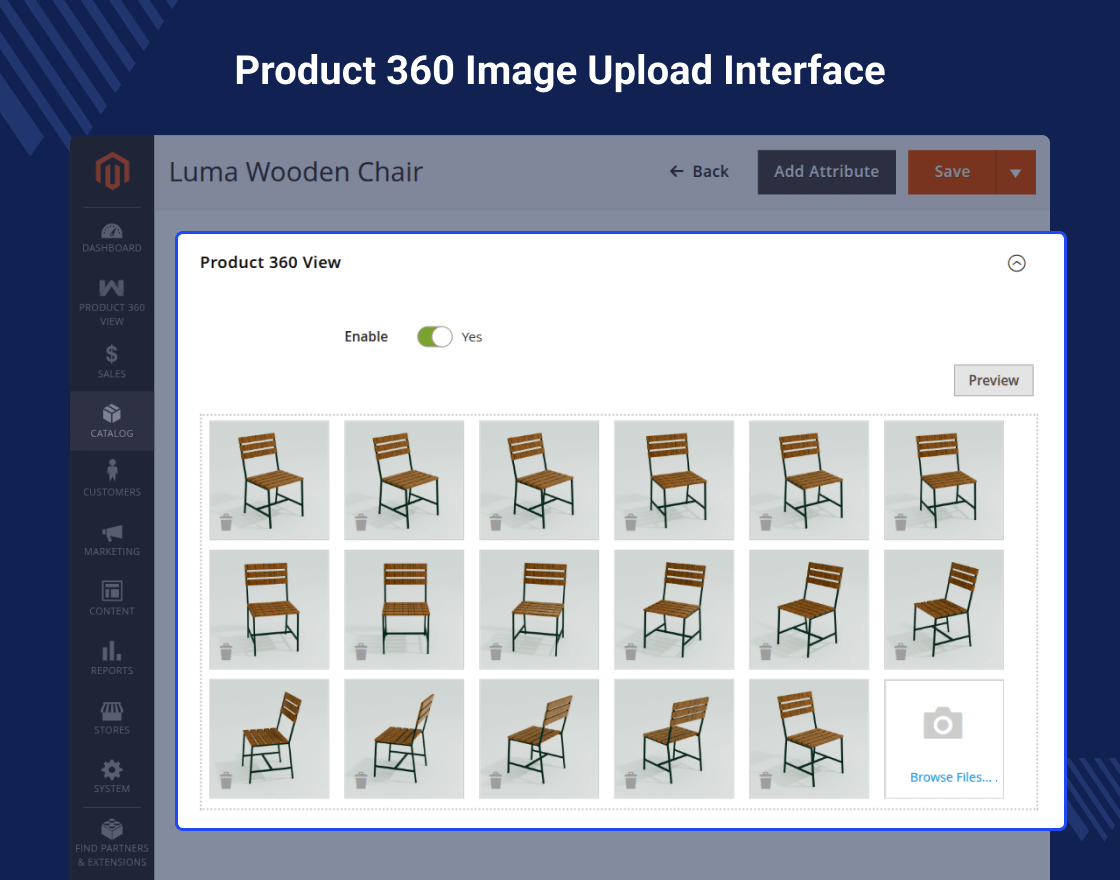Delete the first chair image with trash icon
The height and width of the screenshot is (880, 1120).
(x=226, y=522)
